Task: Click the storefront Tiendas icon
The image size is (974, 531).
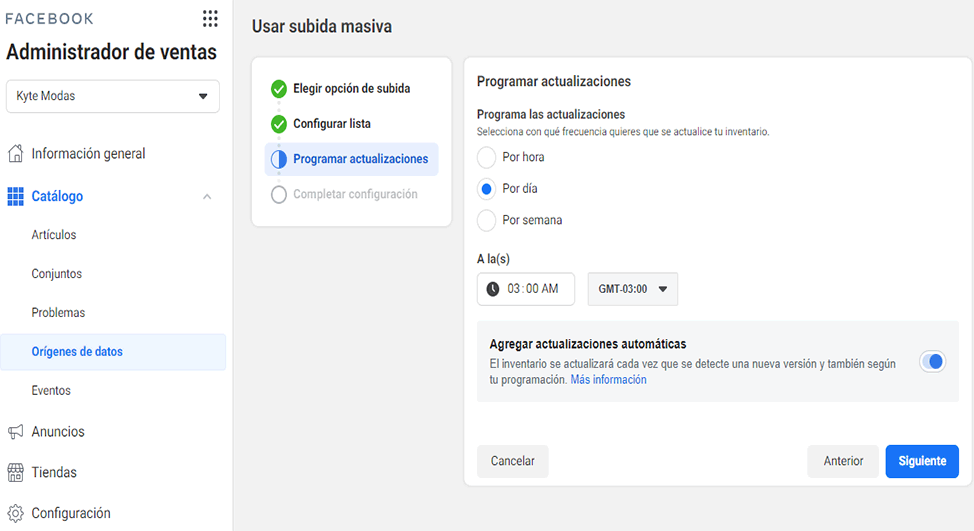Action: pos(16,473)
